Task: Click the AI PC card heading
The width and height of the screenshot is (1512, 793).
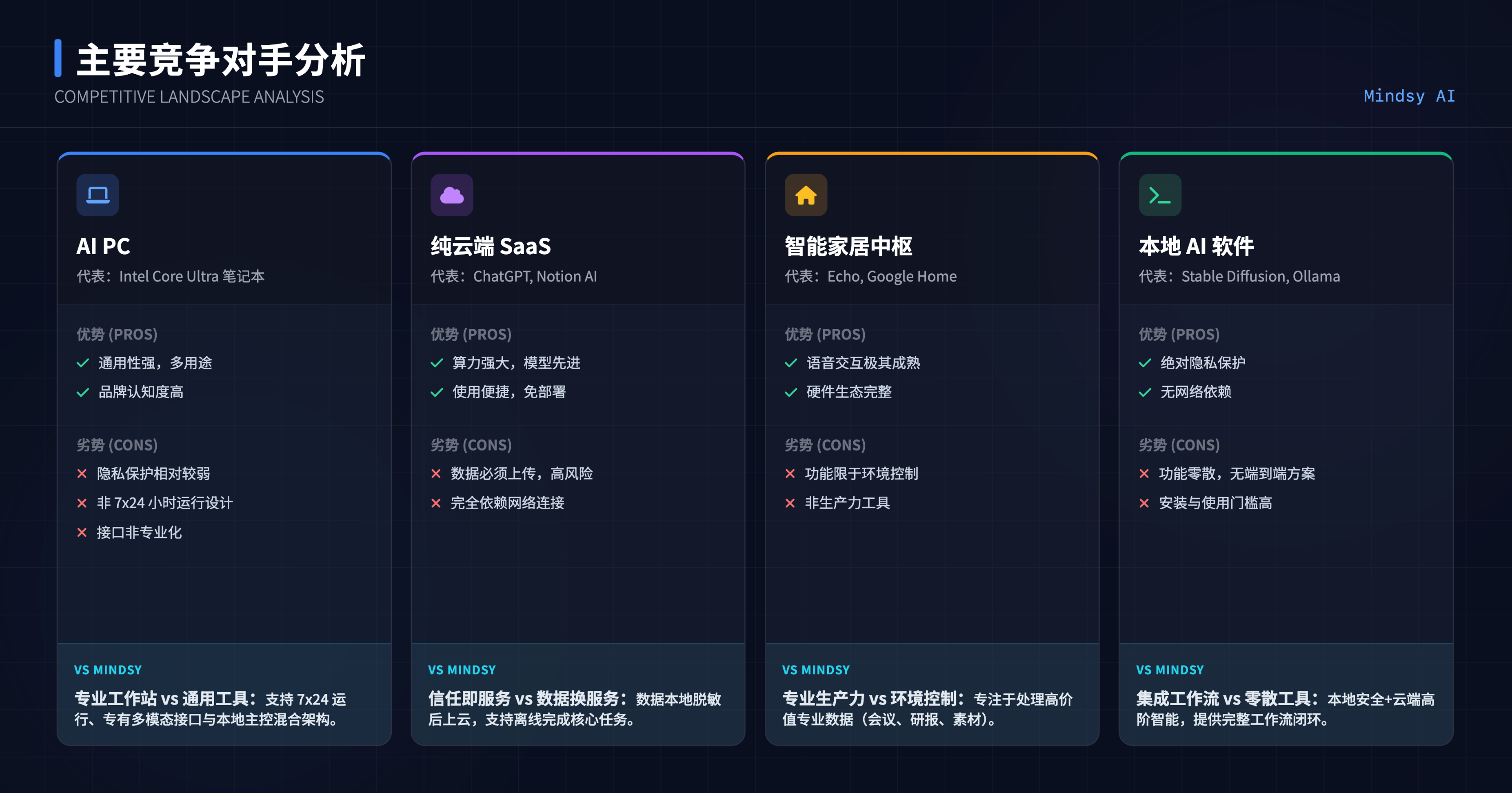Action: [x=103, y=246]
